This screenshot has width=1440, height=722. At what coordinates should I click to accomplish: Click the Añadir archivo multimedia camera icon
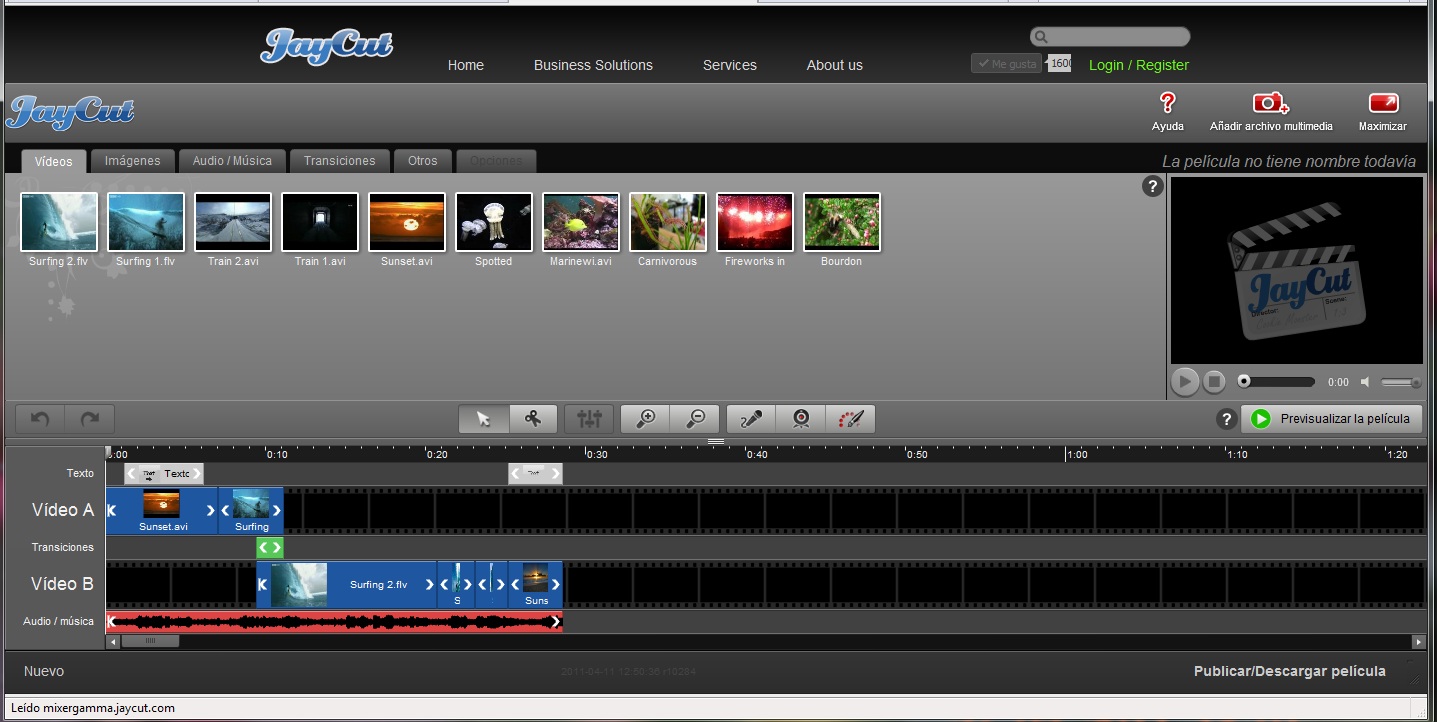[x=1269, y=104]
